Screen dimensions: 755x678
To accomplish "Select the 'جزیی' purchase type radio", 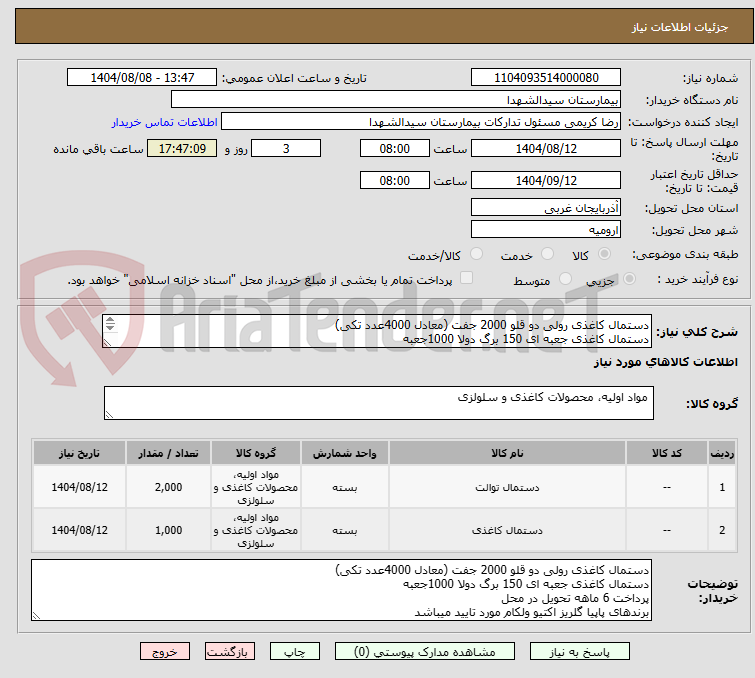I will 629,279.
